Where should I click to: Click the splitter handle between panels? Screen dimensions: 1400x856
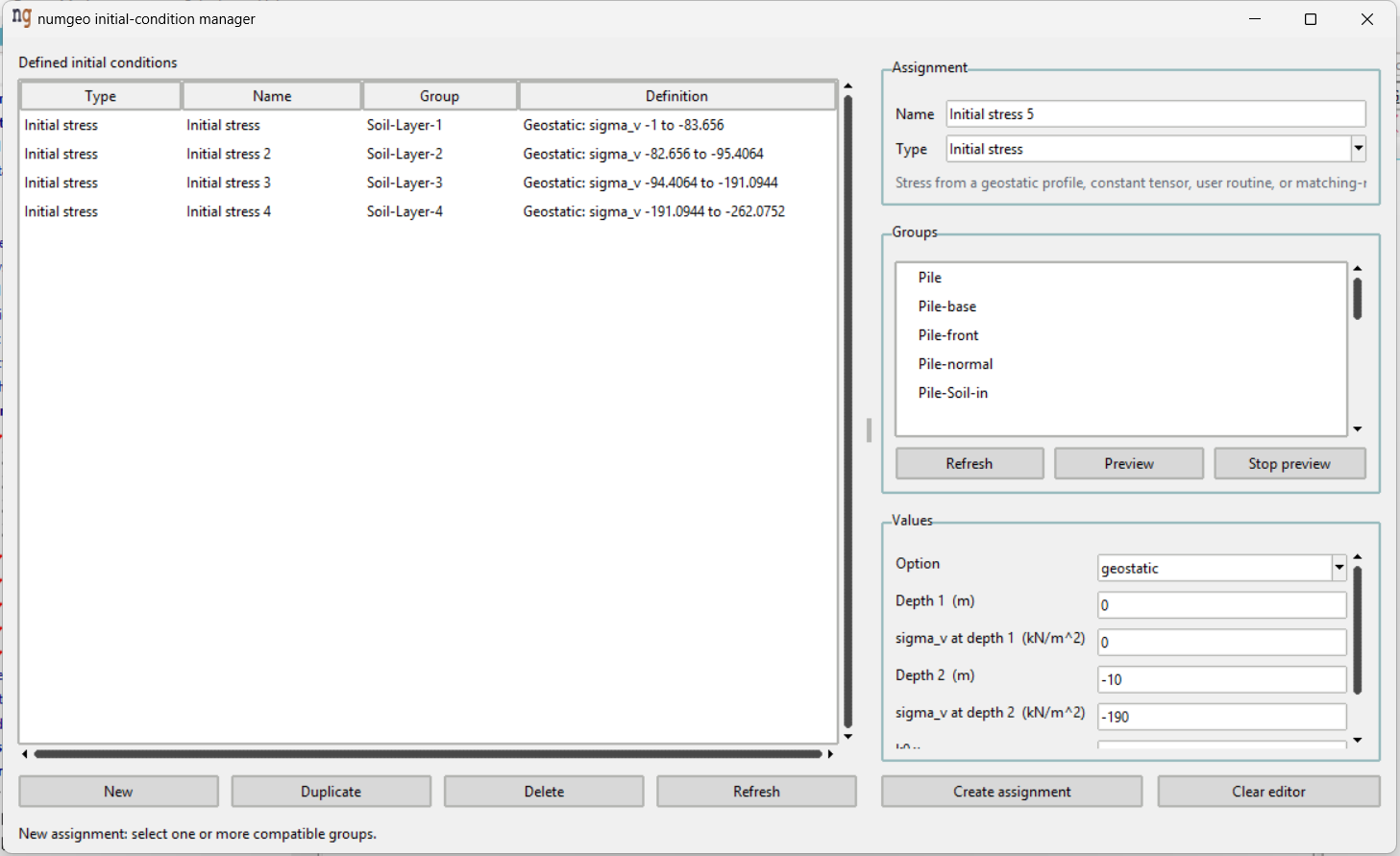click(x=869, y=429)
